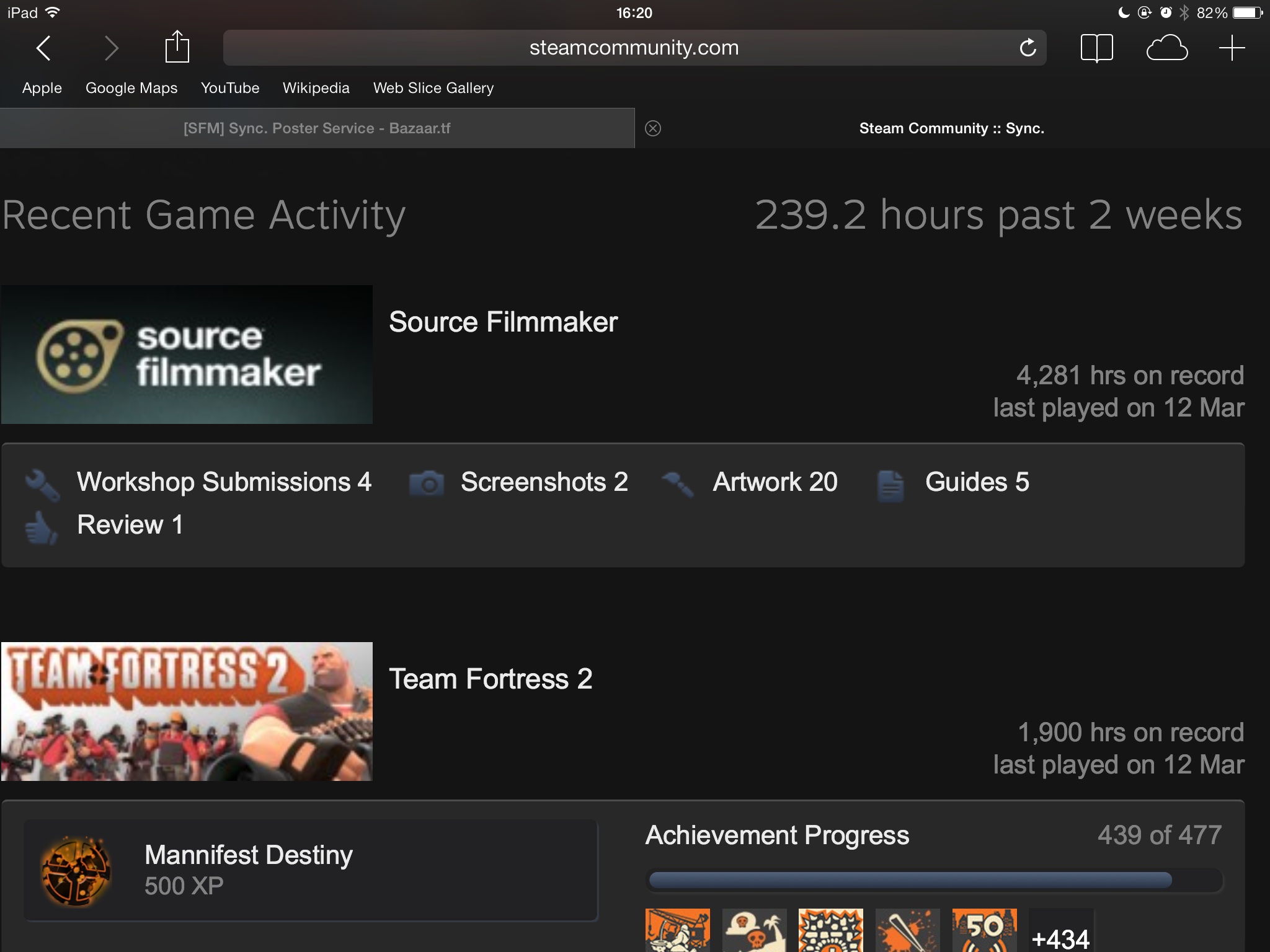The width and height of the screenshot is (1270, 952).
Task: Tap the Safari back arrow
Action: [43, 48]
